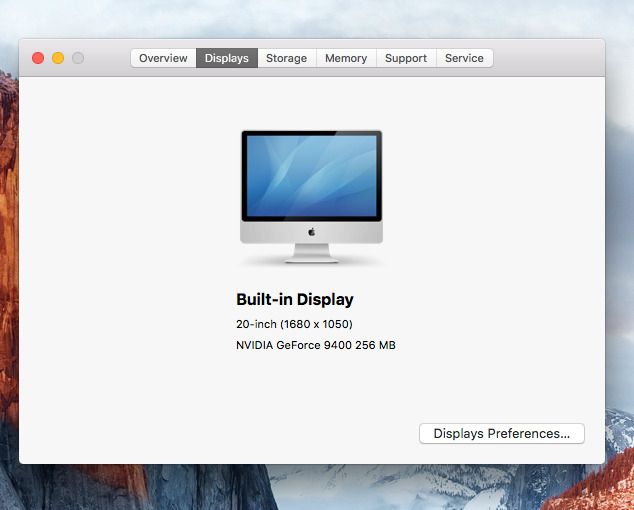Viewport: 634px width, 510px height.
Task: Show the Service tab
Action: [465, 58]
